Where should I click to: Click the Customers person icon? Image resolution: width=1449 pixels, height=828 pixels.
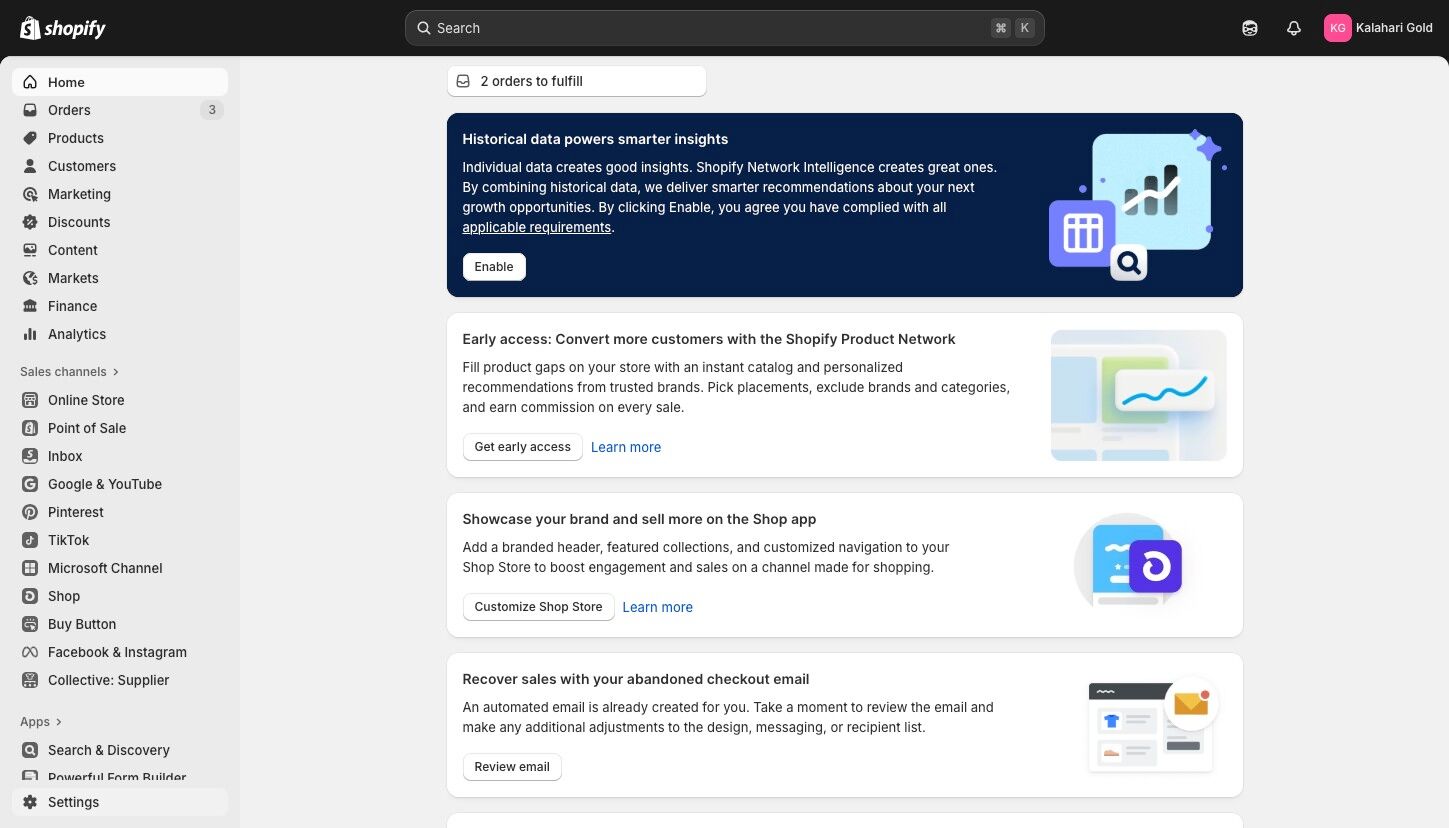pyautogui.click(x=30, y=166)
